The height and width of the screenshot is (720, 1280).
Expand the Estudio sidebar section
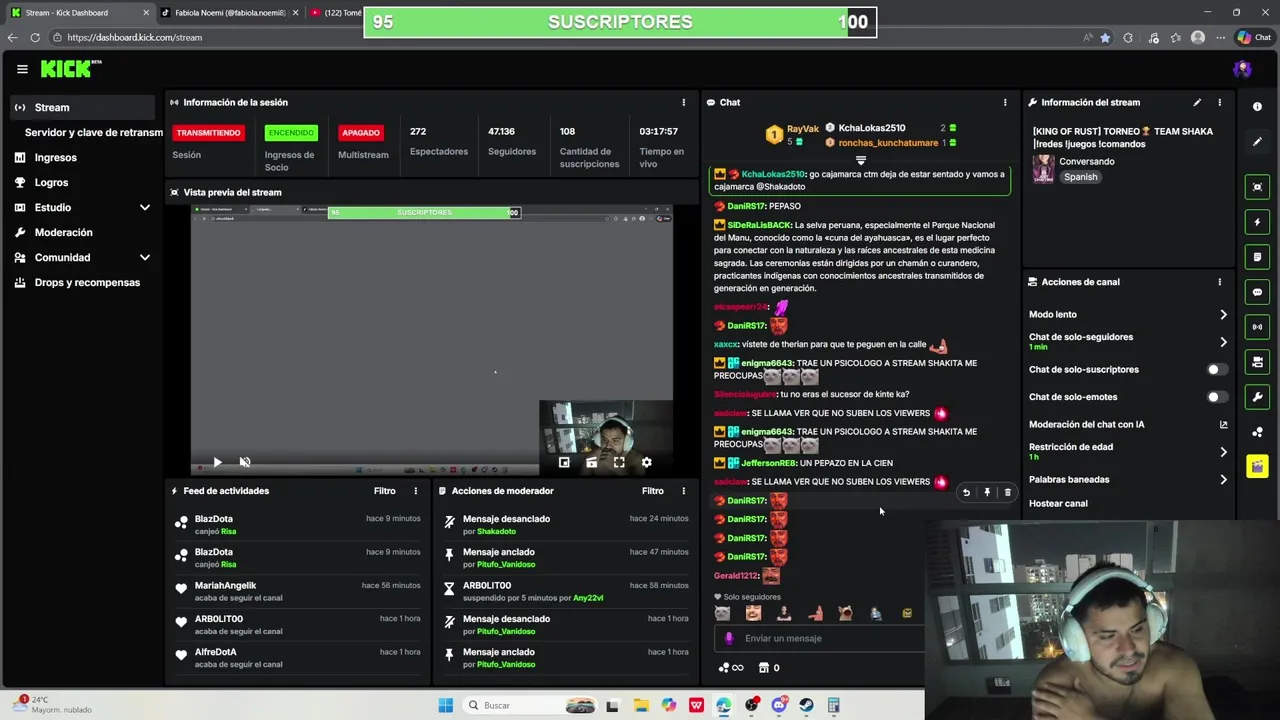(x=145, y=207)
